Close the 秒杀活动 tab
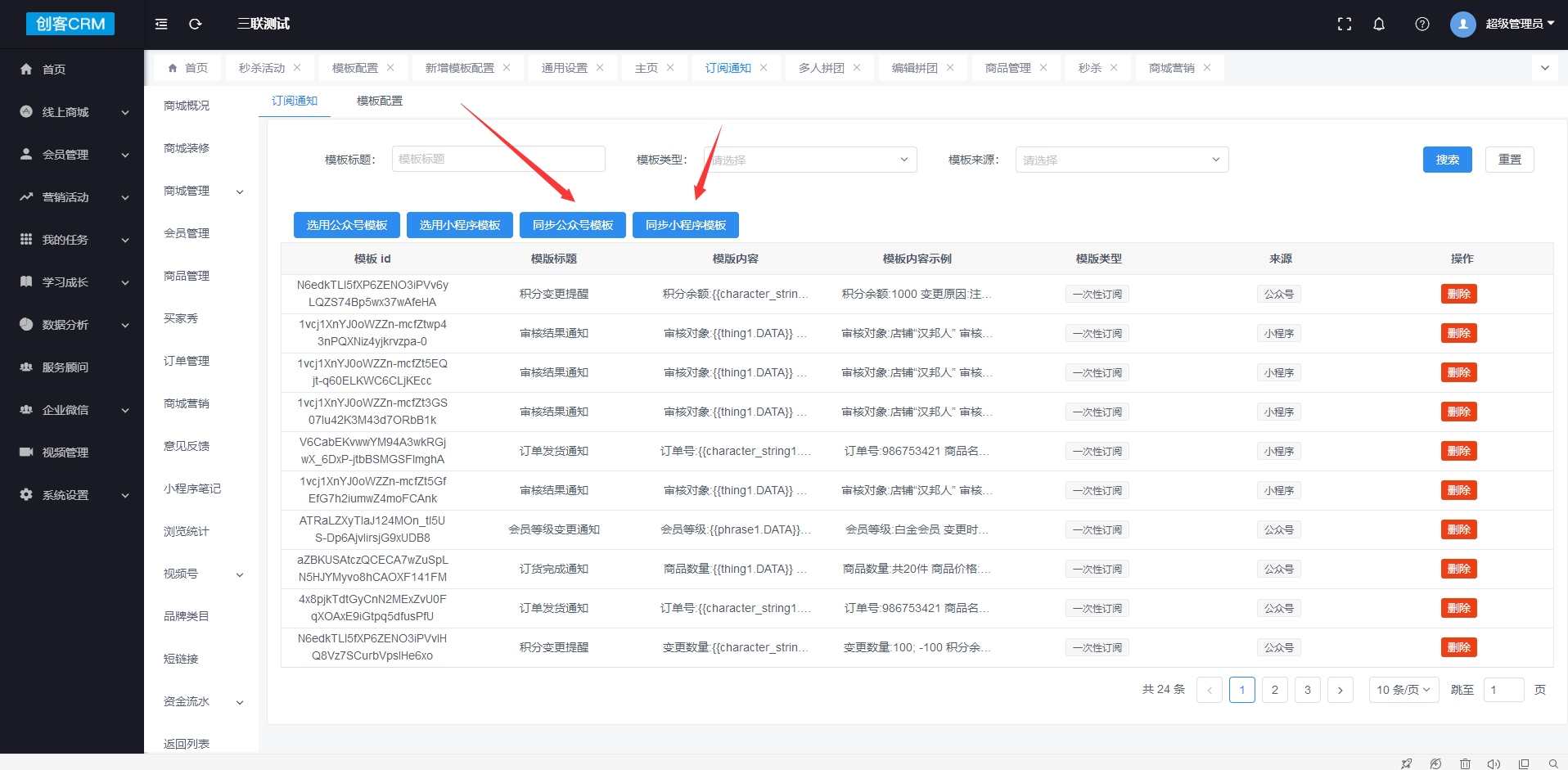1568x770 pixels. click(x=297, y=68)
